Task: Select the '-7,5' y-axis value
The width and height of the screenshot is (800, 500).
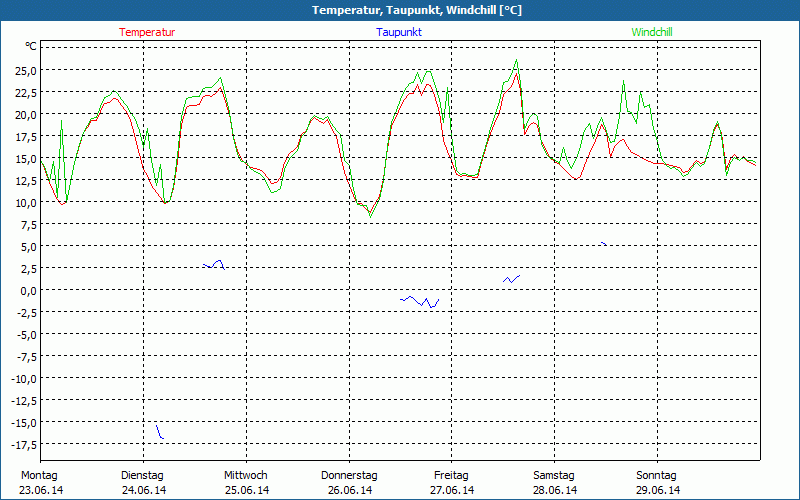Action: pyautogui.click(x=27, y=357)
